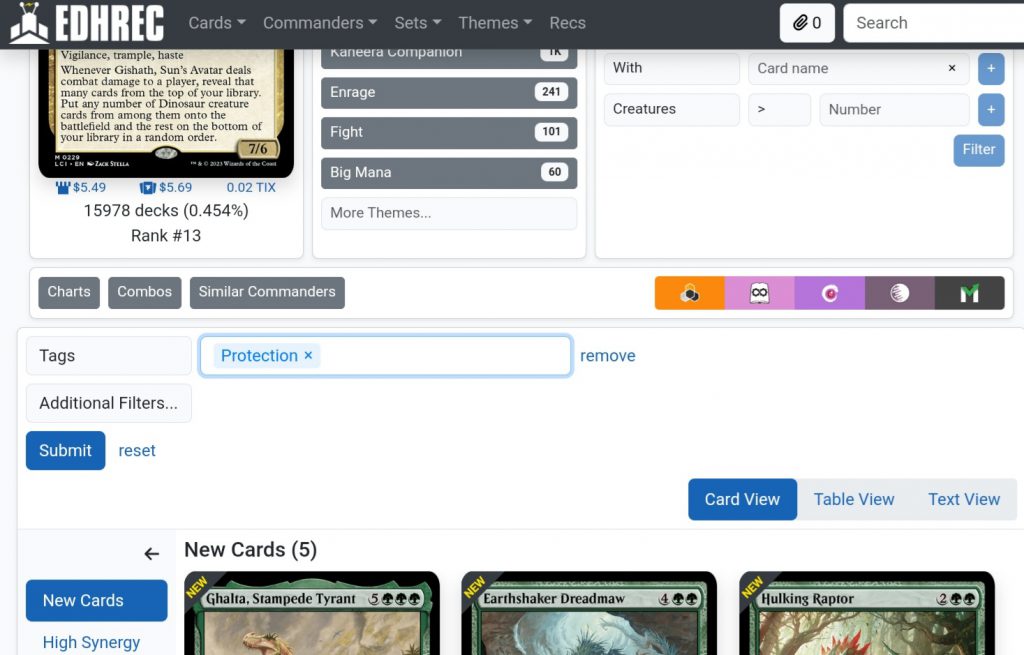Screen dimensions: 1024x655
Task: Open the With filter dropdown
Action: [x=671, y=68]
